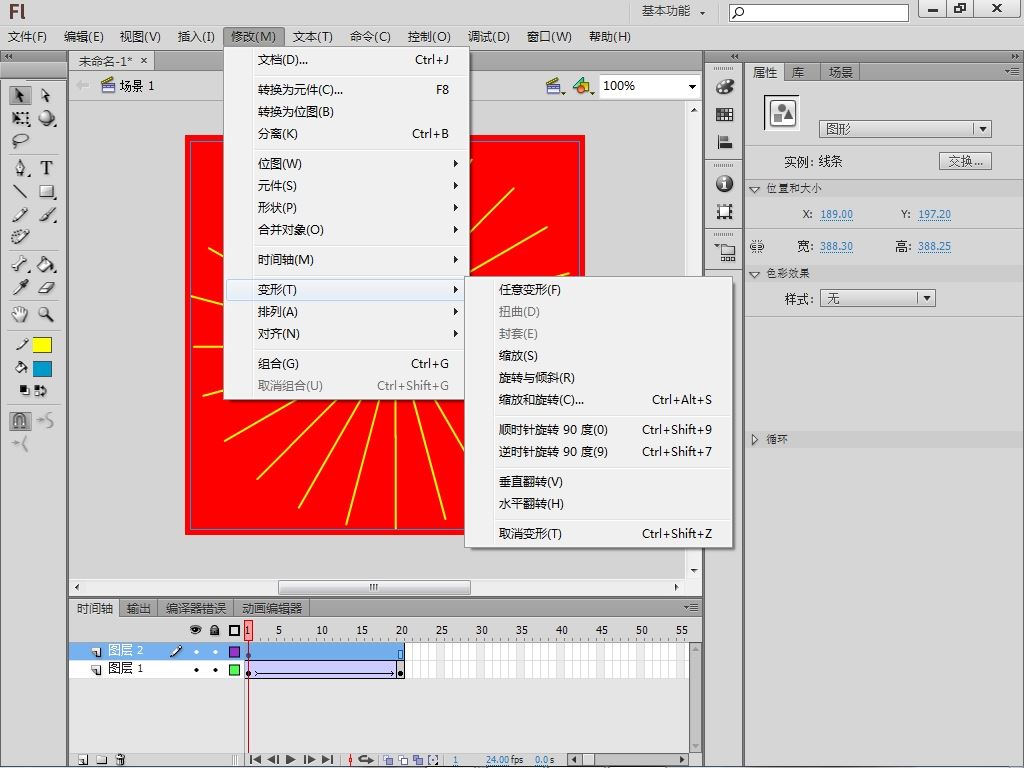Open the 样式 color style dropdown
The height and width of the screenshot is (768, 1024).
coord(878,298)
